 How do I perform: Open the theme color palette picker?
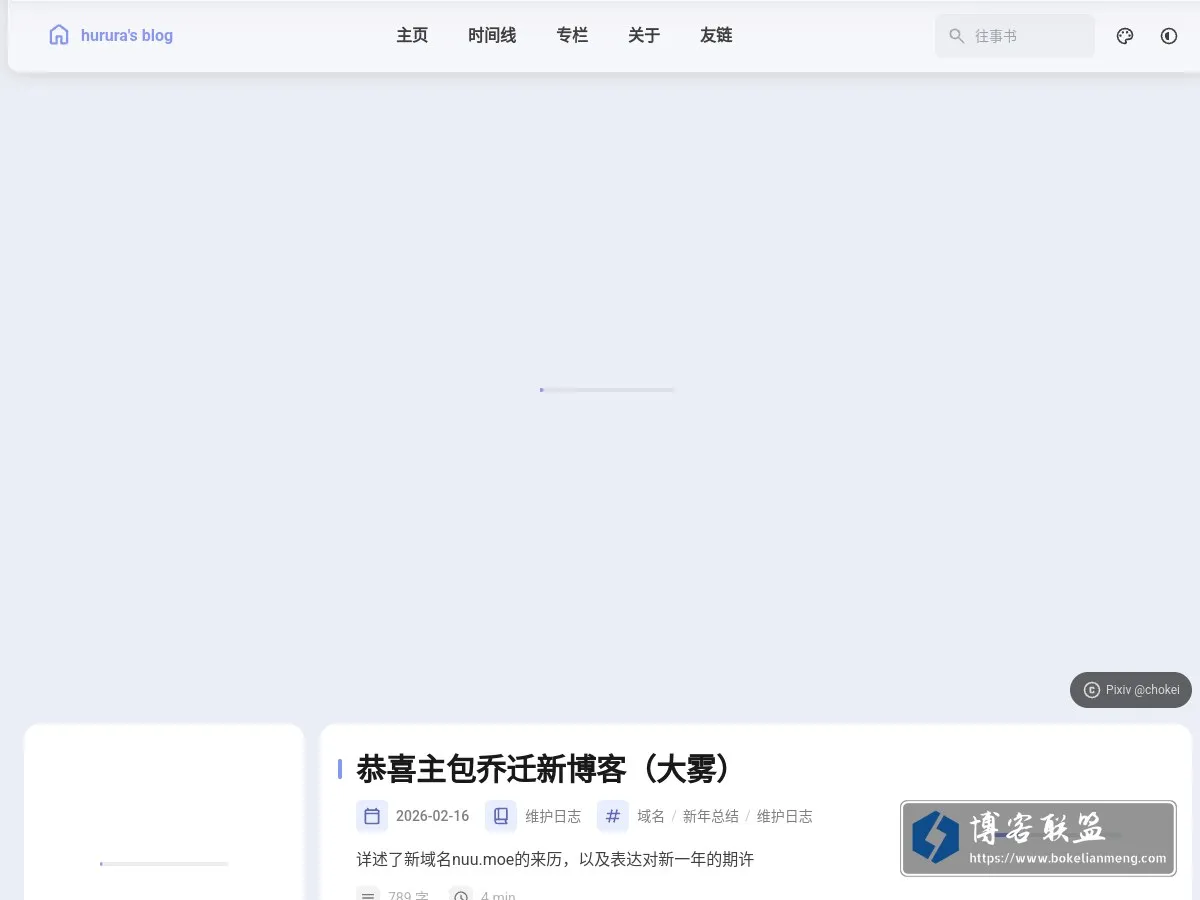click(1125, 36)
